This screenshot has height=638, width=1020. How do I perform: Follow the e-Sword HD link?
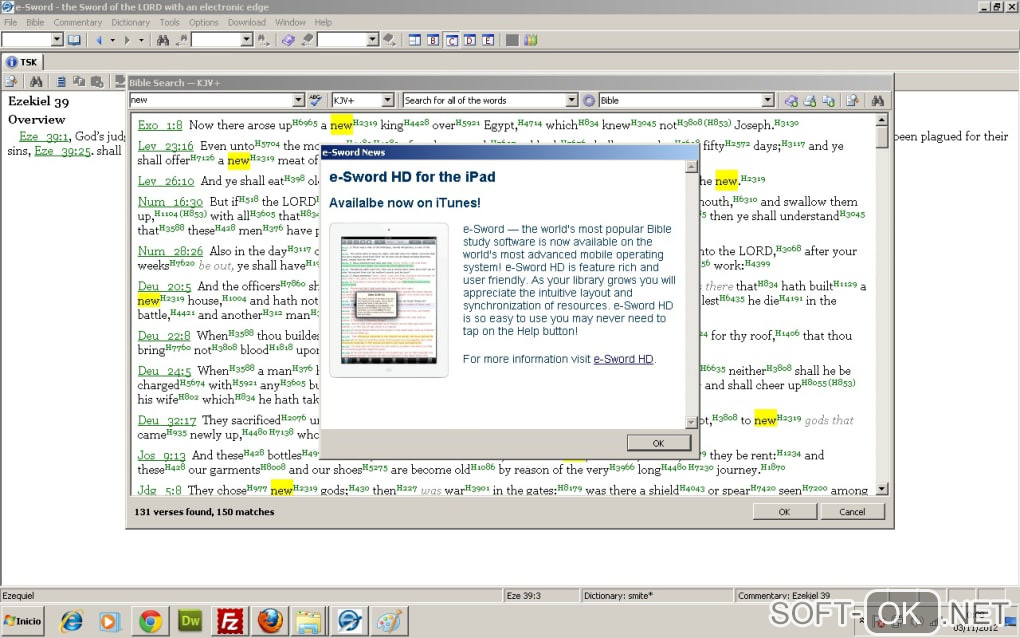coord(623,359)
